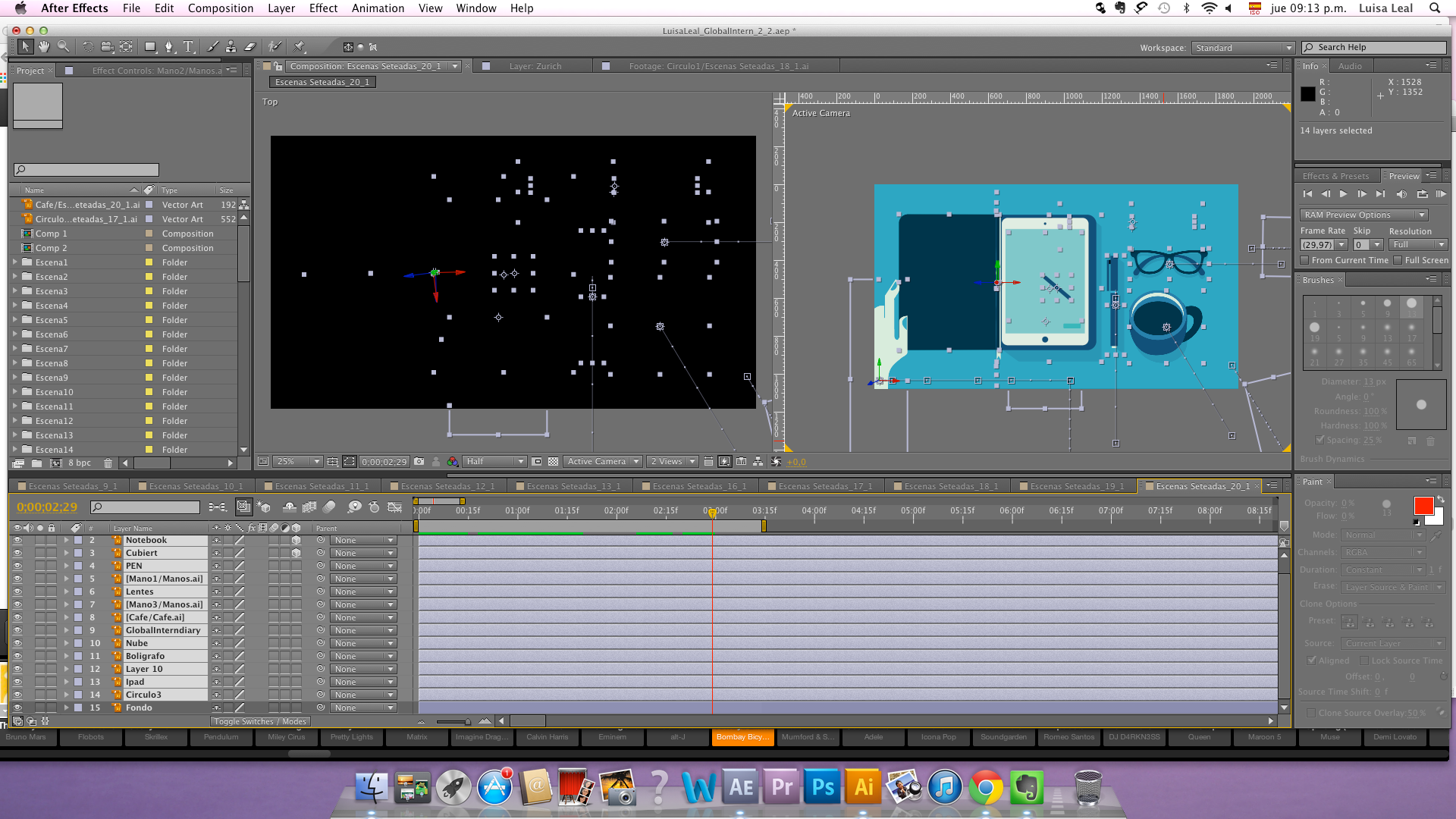Viewport: 1456px width, 819px height.
Task: Select the Unified Camera tool
Action: [107, 47]
